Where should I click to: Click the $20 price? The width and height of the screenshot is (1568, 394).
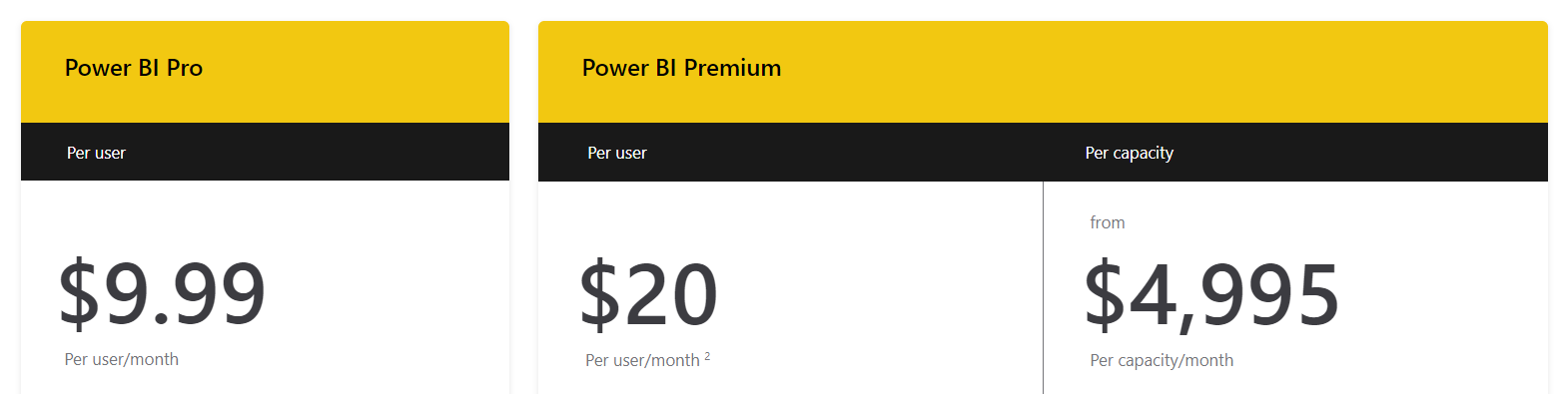click(x=649, y=294)
